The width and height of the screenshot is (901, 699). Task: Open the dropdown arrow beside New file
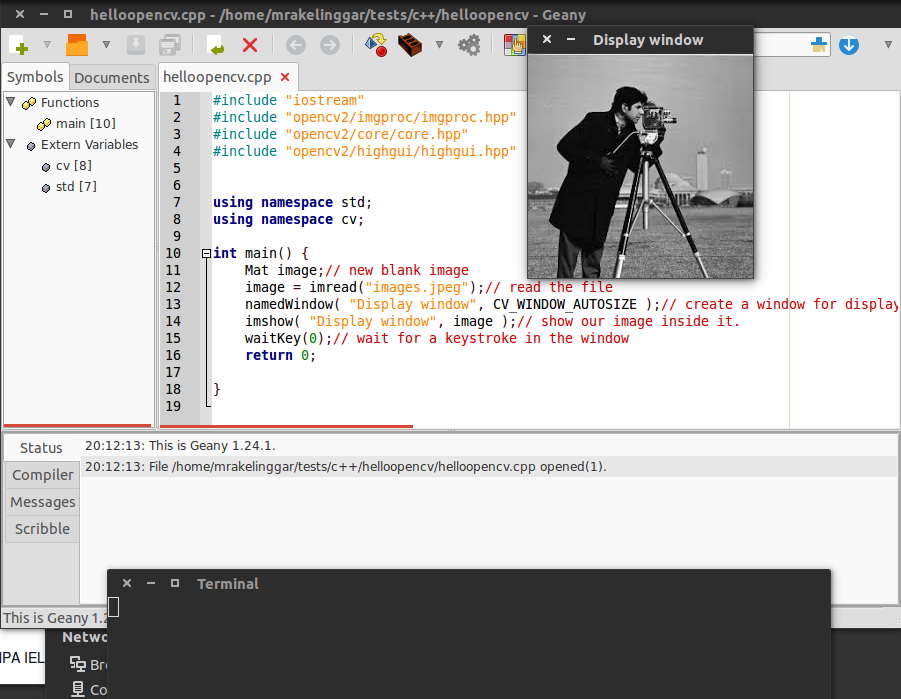(47, 45)
